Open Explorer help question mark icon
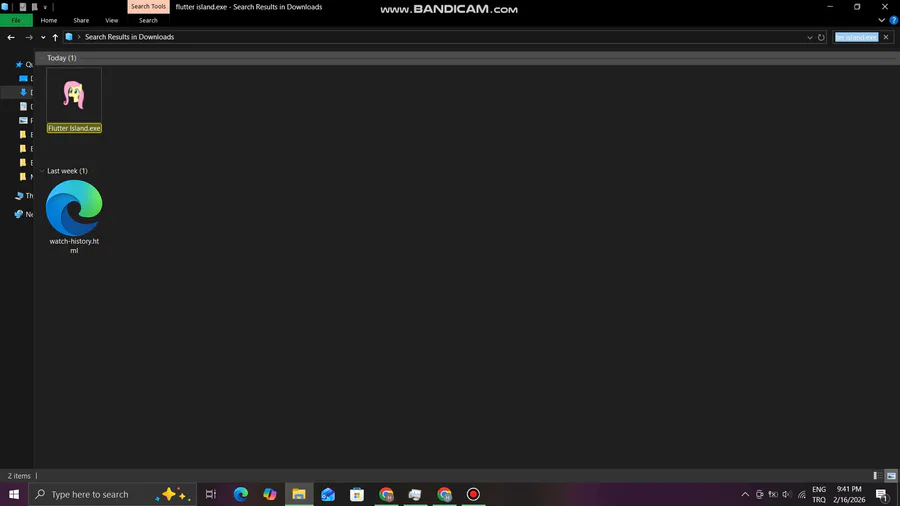The height and width of the screenshot is (506, 900). 894,20
